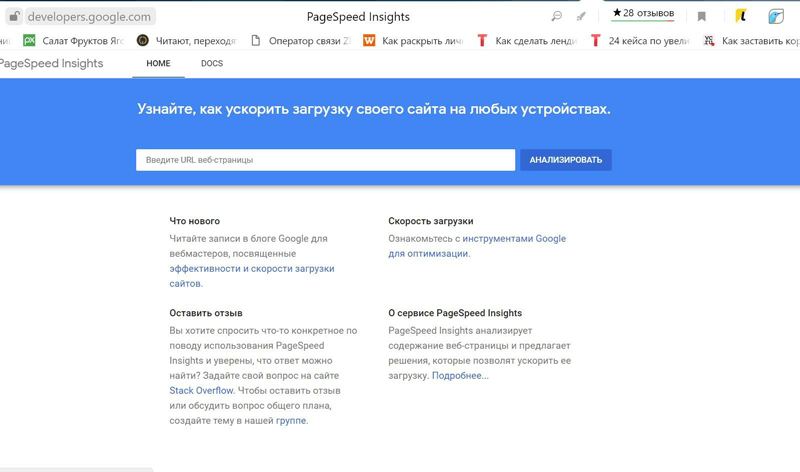Image resolution: width=800 pixels, height=472 pixels.
Task: Click the Что нового heading
Action: pyautogui.click(x=194, y=221)
